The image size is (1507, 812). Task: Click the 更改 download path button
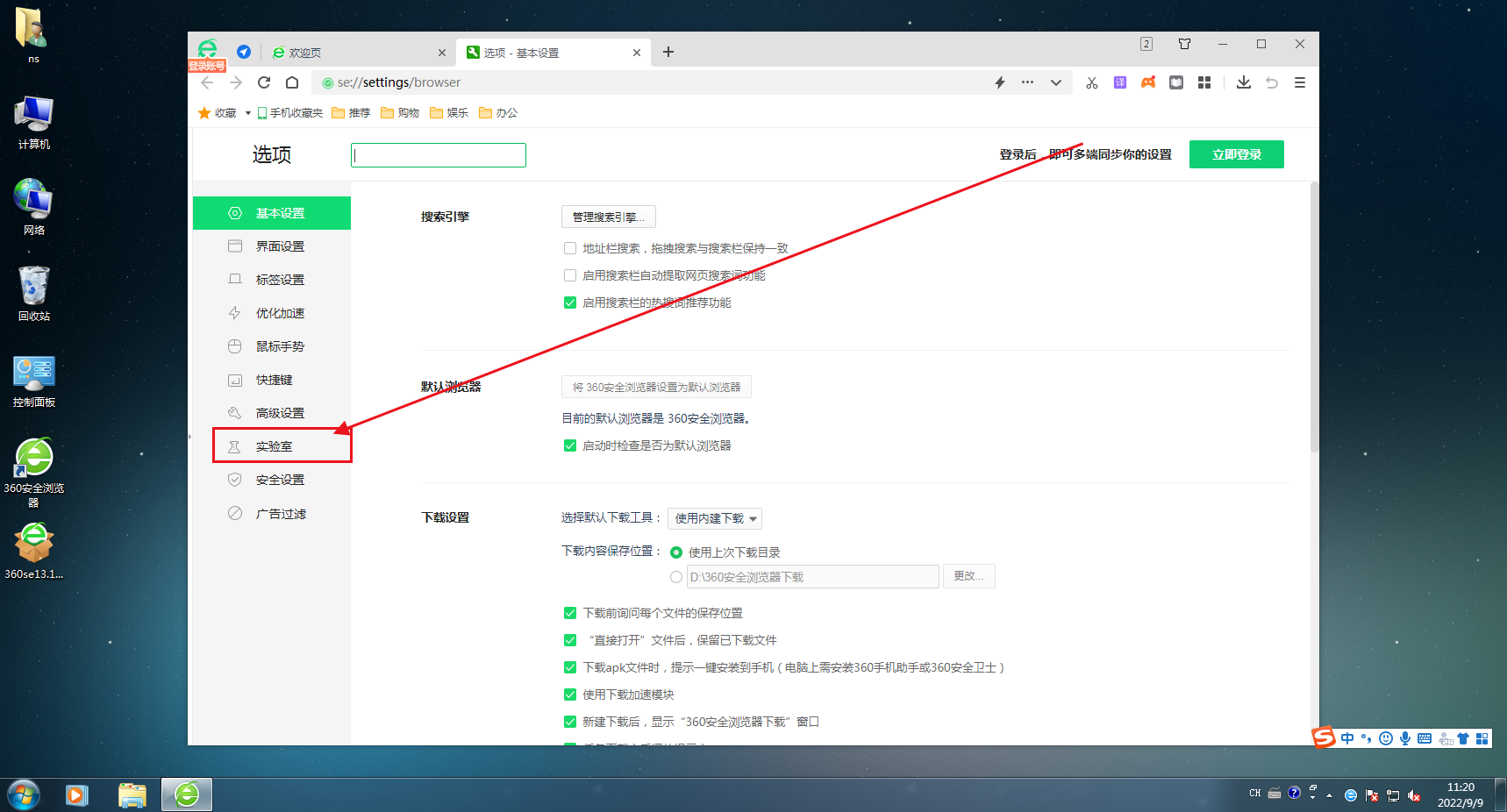click(x=969, y=576)
